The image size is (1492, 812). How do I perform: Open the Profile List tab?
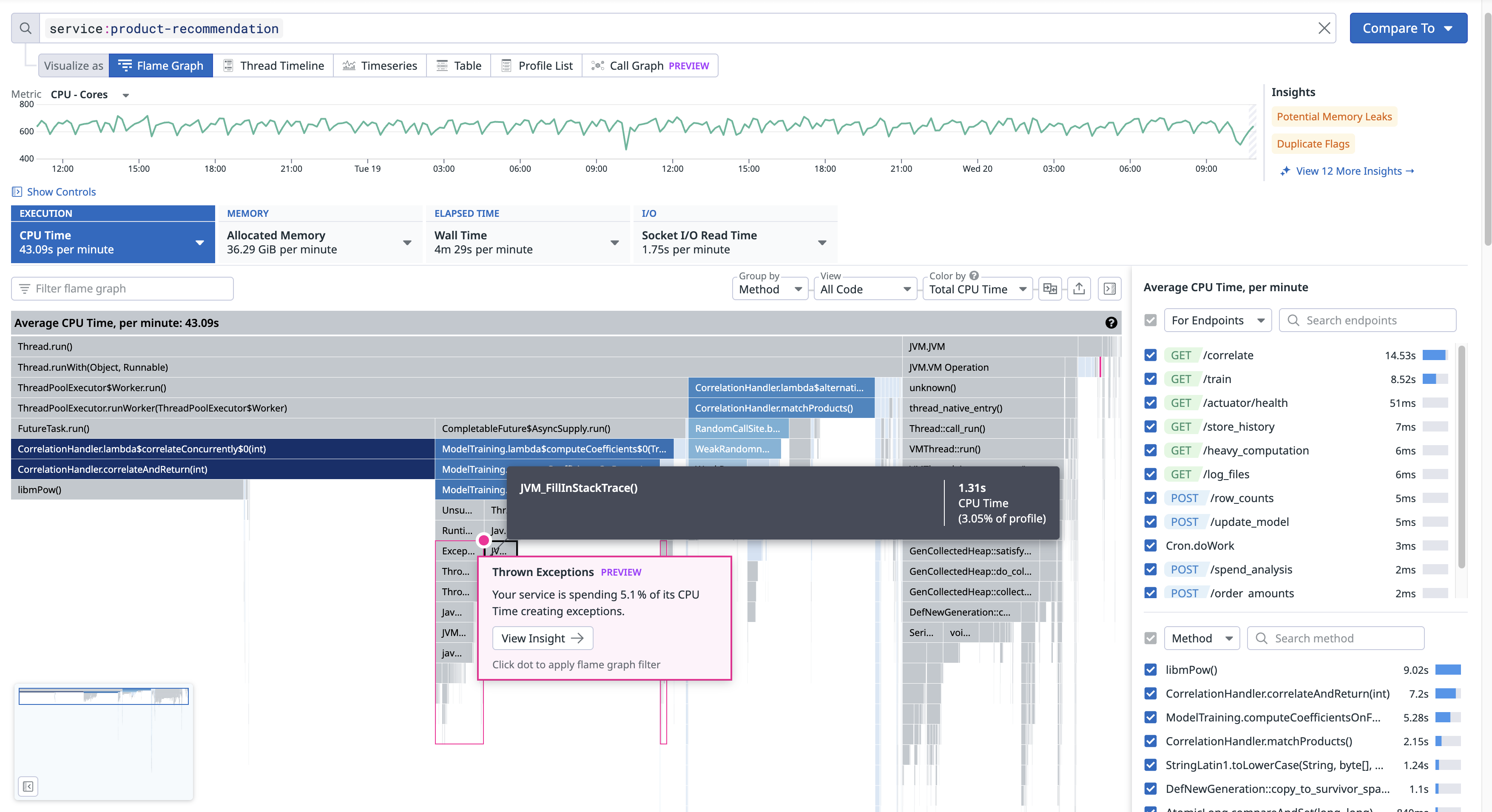pos(537,65)
